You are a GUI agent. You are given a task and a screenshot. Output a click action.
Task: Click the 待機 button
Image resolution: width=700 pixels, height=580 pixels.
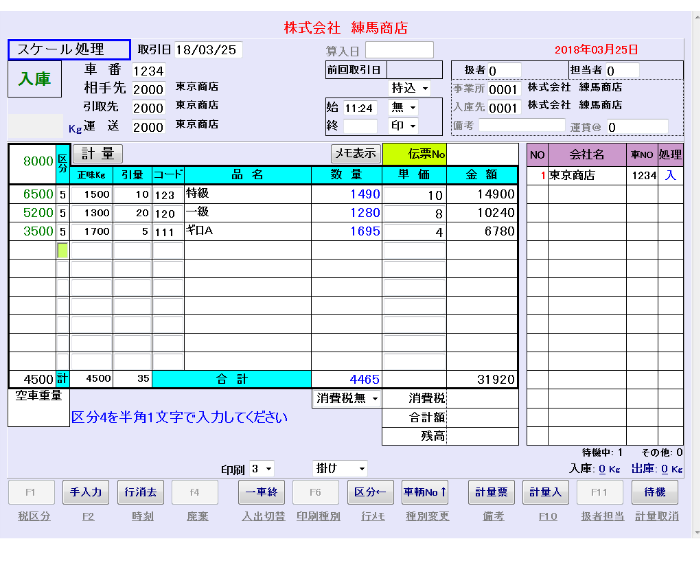click(x=654, y=492)
